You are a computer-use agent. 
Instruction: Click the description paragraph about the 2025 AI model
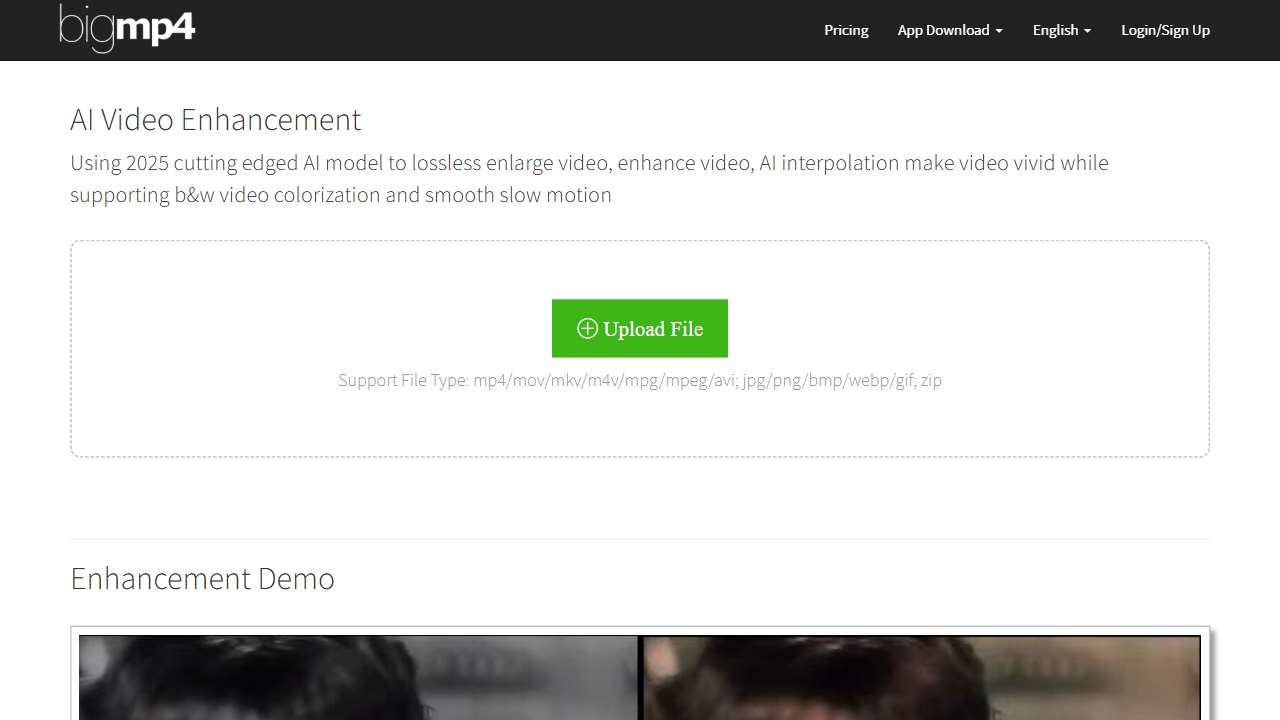pyautogui.click(x=589, y=178)
